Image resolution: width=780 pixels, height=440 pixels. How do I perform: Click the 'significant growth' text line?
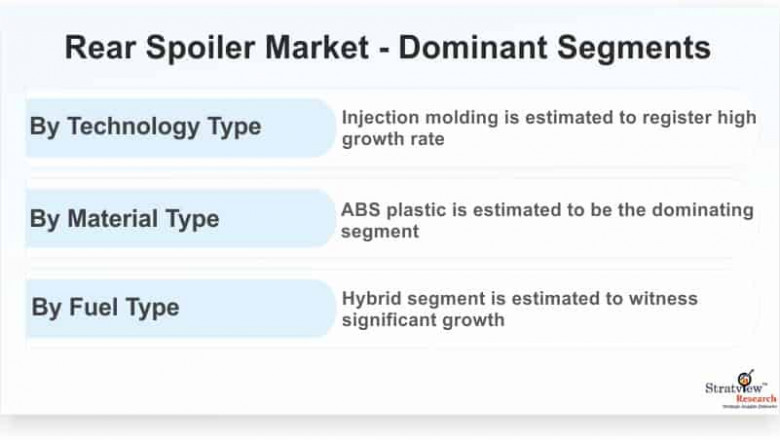point(423,321)
